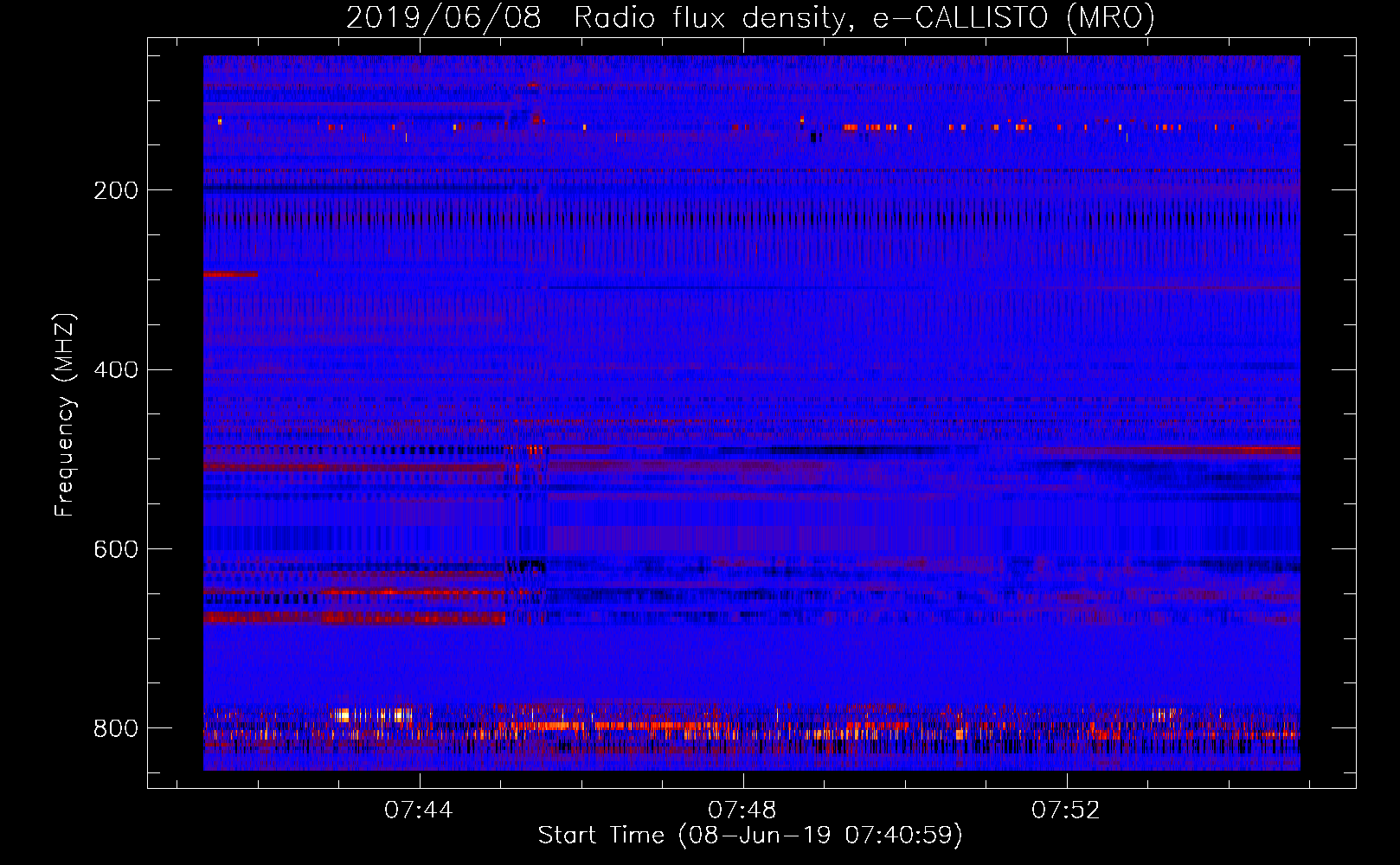Click the '07:52' time tick label
This screenshot has height=865, width=1400.
pos(1066,811)
